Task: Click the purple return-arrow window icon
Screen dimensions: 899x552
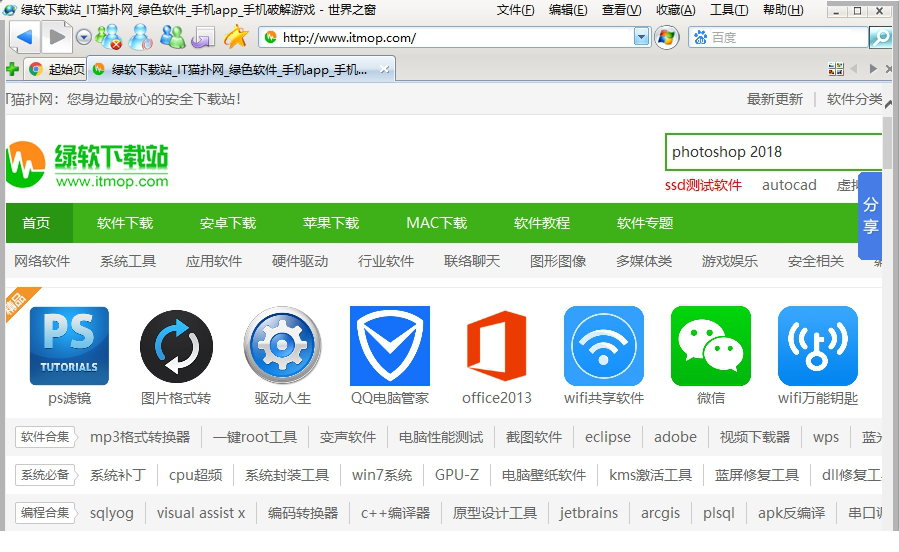Action: (x=203, y=38)
